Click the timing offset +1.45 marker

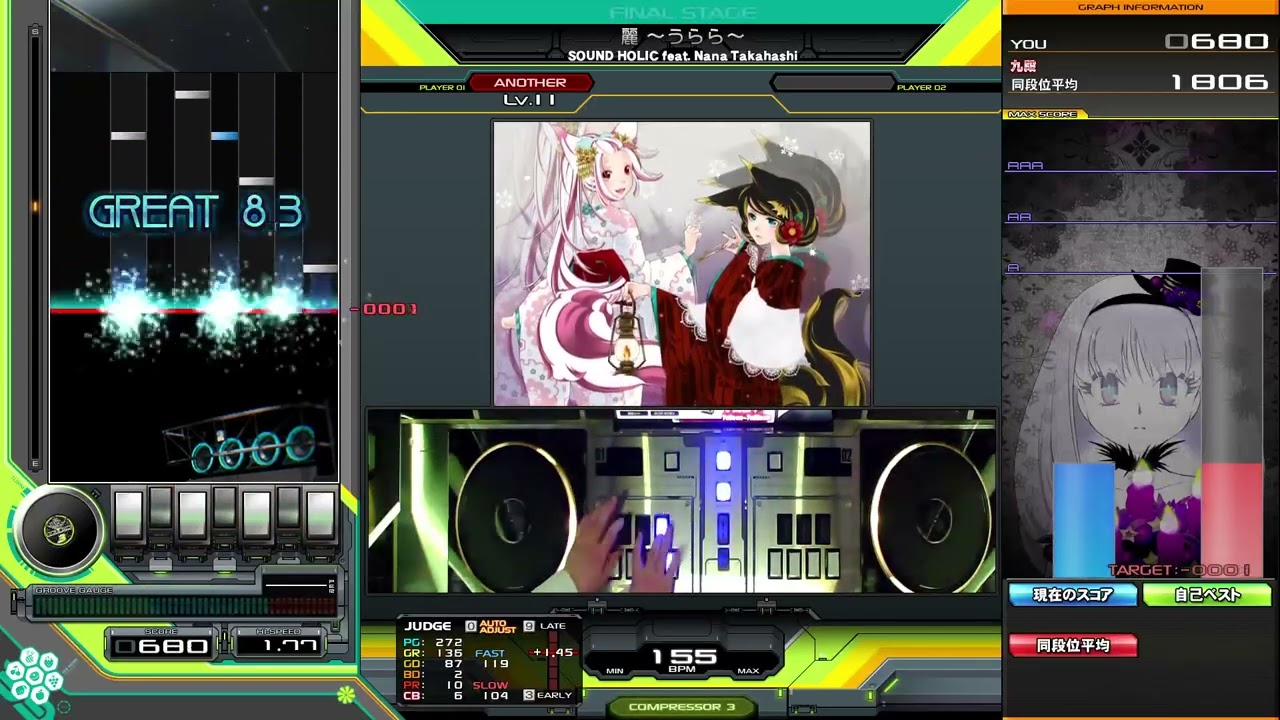click(x=553, y=653)
